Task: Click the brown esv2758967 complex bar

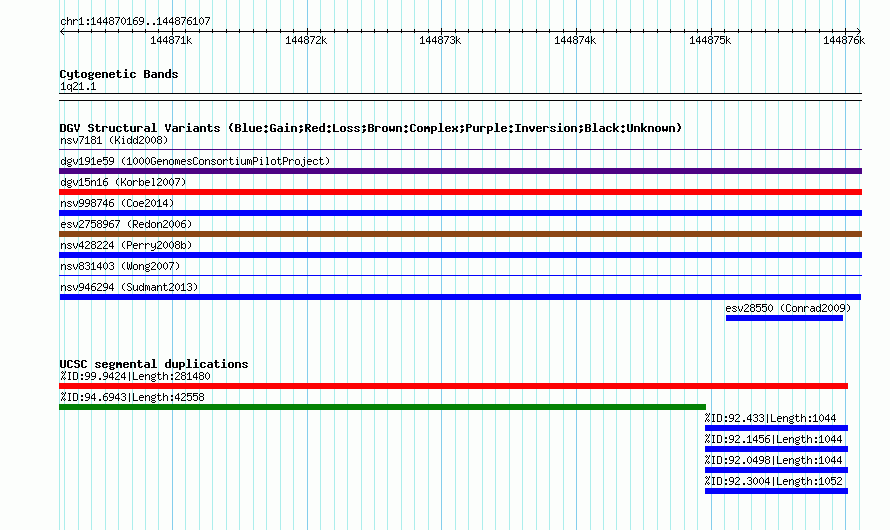Action: click(x=460, y=234)
